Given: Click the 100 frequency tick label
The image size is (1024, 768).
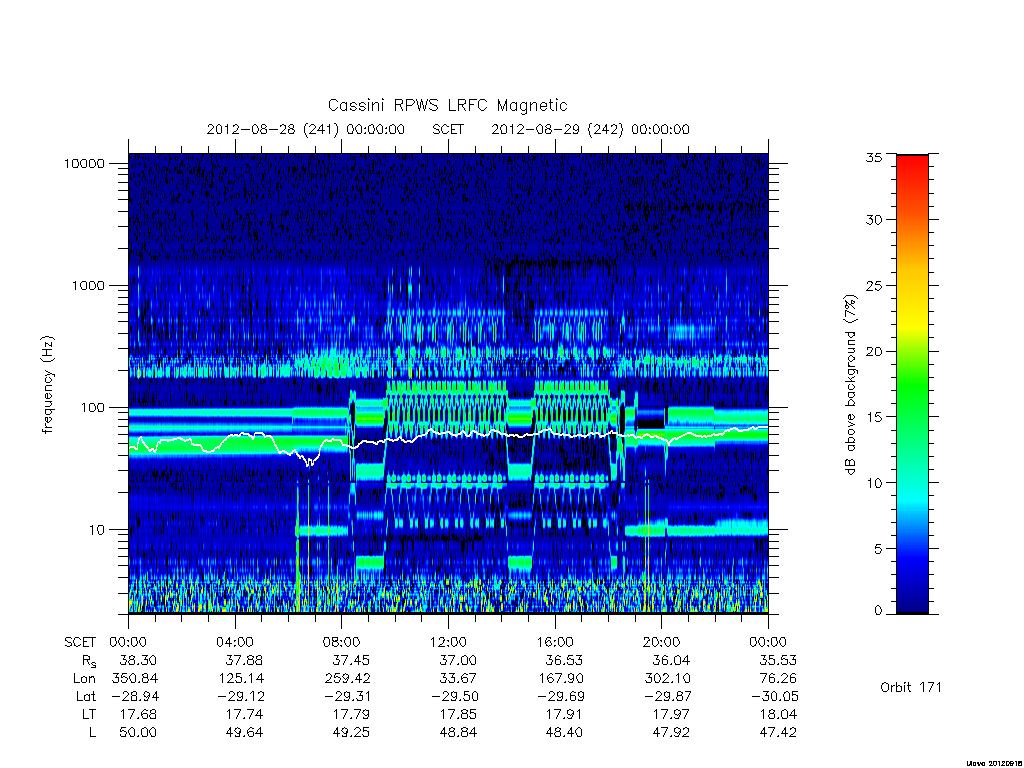Looking at the screenshot, I should click(92, 408).
